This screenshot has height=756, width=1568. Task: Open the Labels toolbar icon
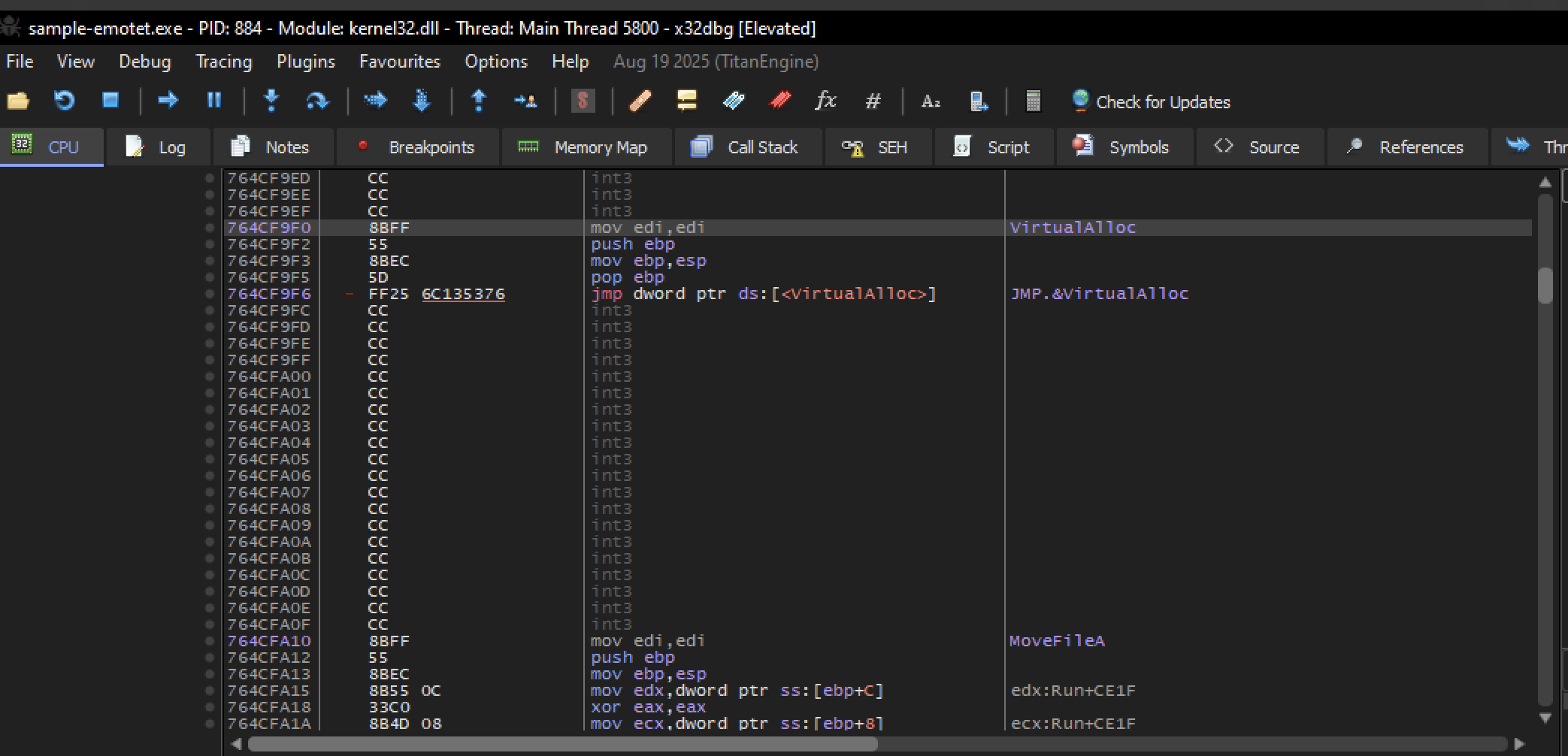tap(733, 101)
